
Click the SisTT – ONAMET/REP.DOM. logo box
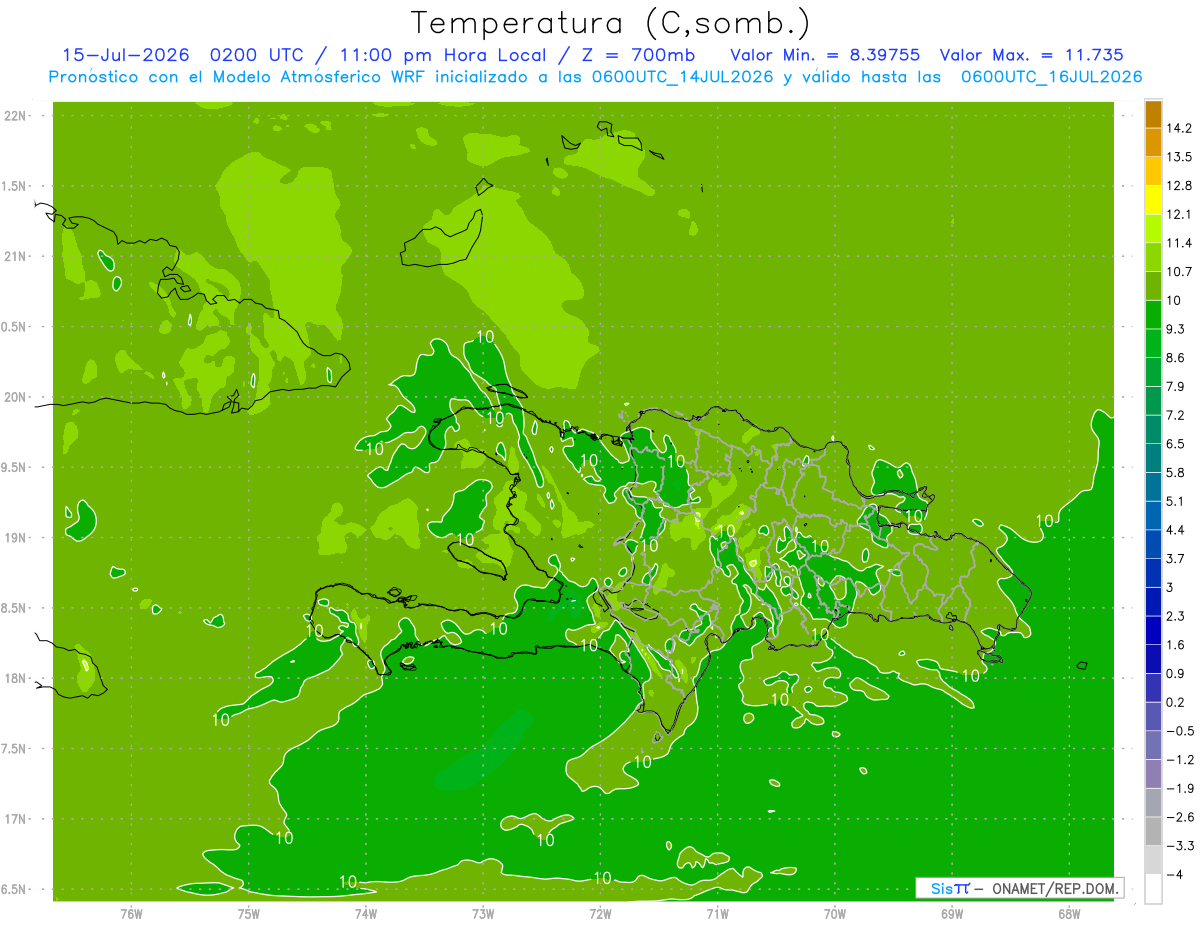point(1019,888)
